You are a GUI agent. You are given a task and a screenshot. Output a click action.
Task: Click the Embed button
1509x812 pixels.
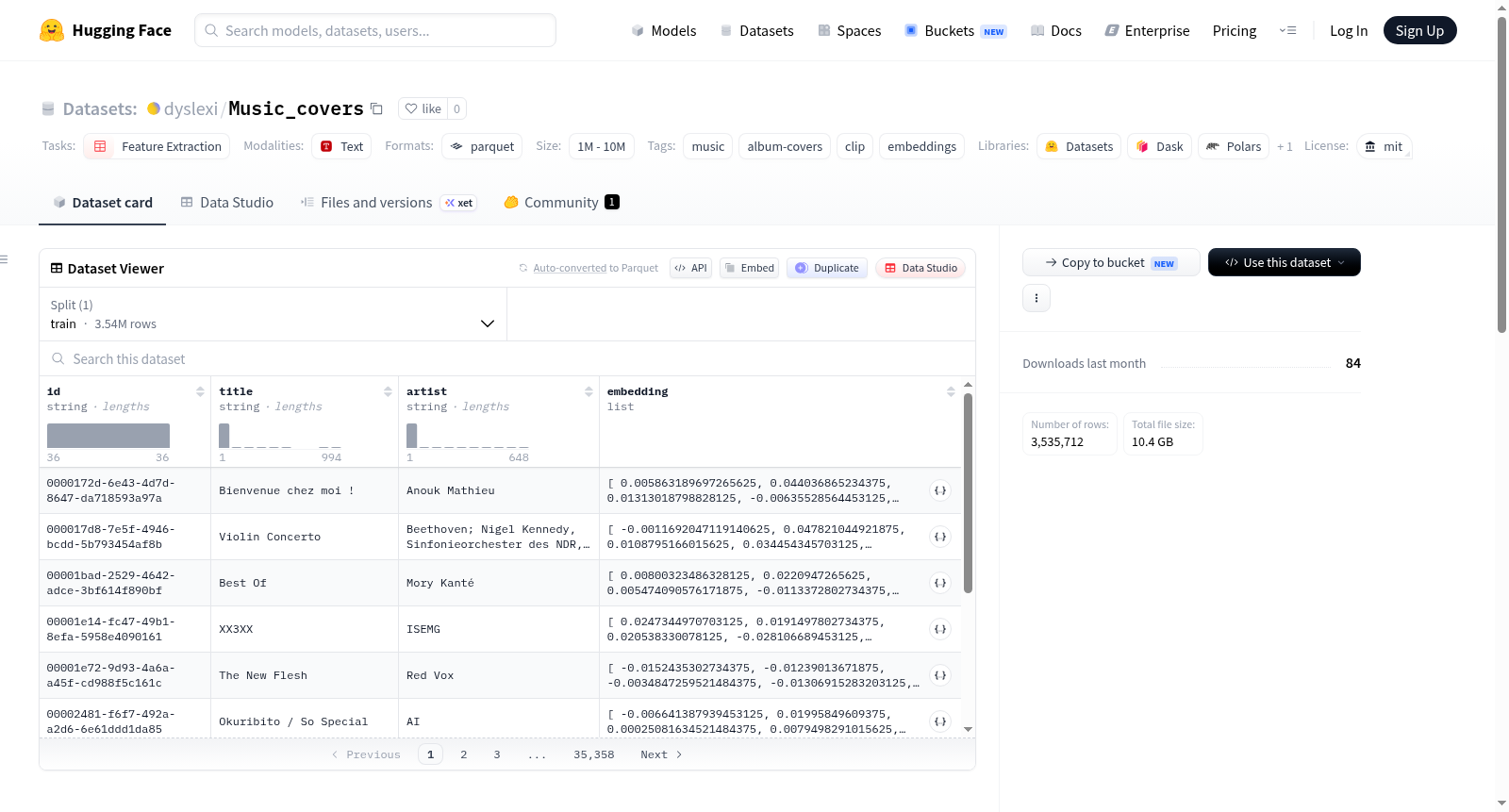(x=750, y=268)
